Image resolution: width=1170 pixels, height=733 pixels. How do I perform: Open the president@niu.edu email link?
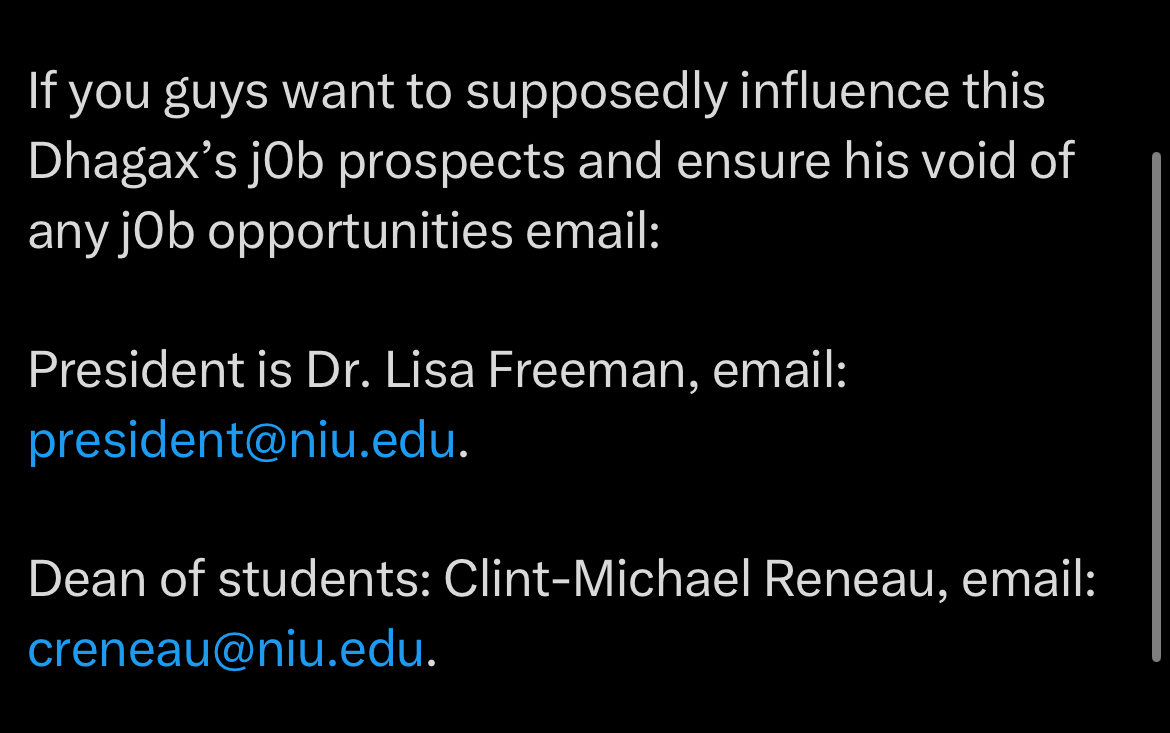point(242,440)
